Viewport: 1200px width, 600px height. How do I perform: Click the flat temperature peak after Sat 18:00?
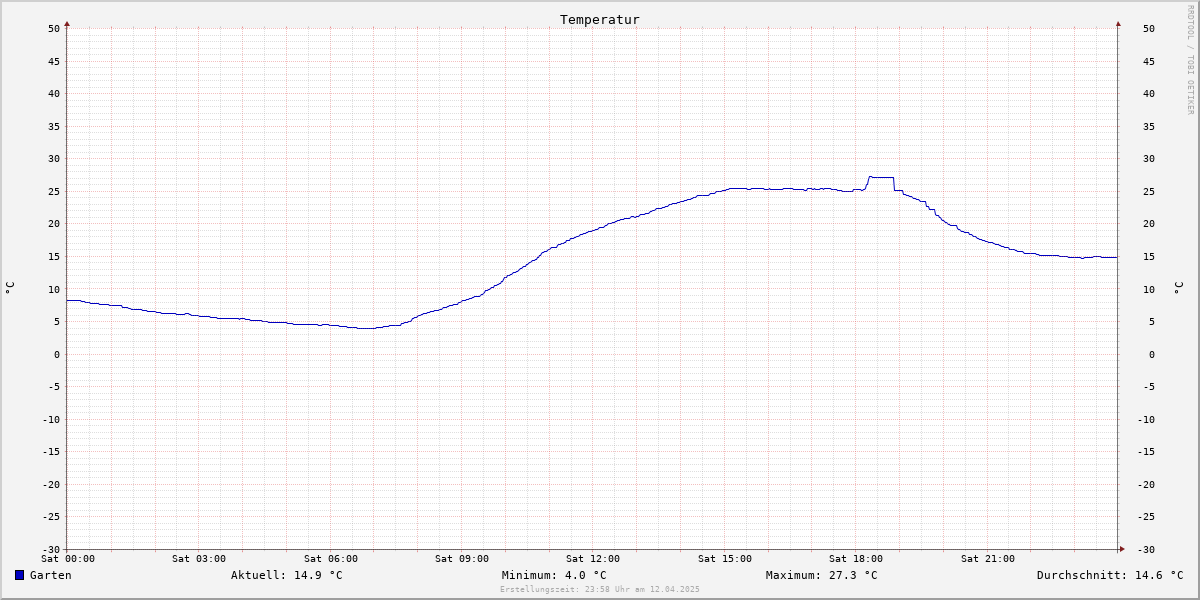pos(881,177)
